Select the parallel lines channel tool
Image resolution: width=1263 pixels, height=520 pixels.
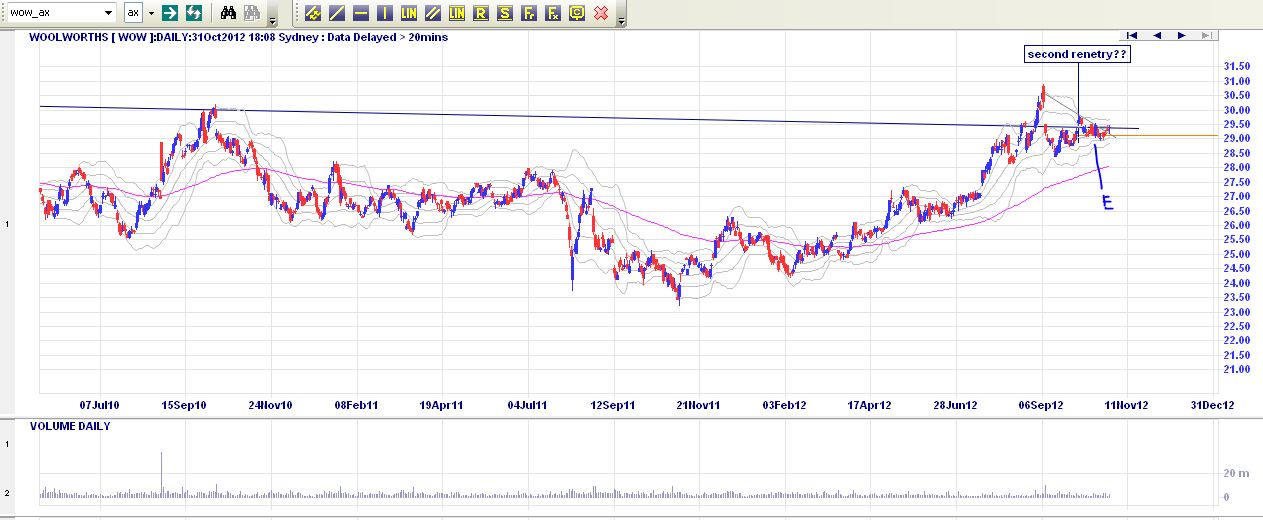[433, 13]
